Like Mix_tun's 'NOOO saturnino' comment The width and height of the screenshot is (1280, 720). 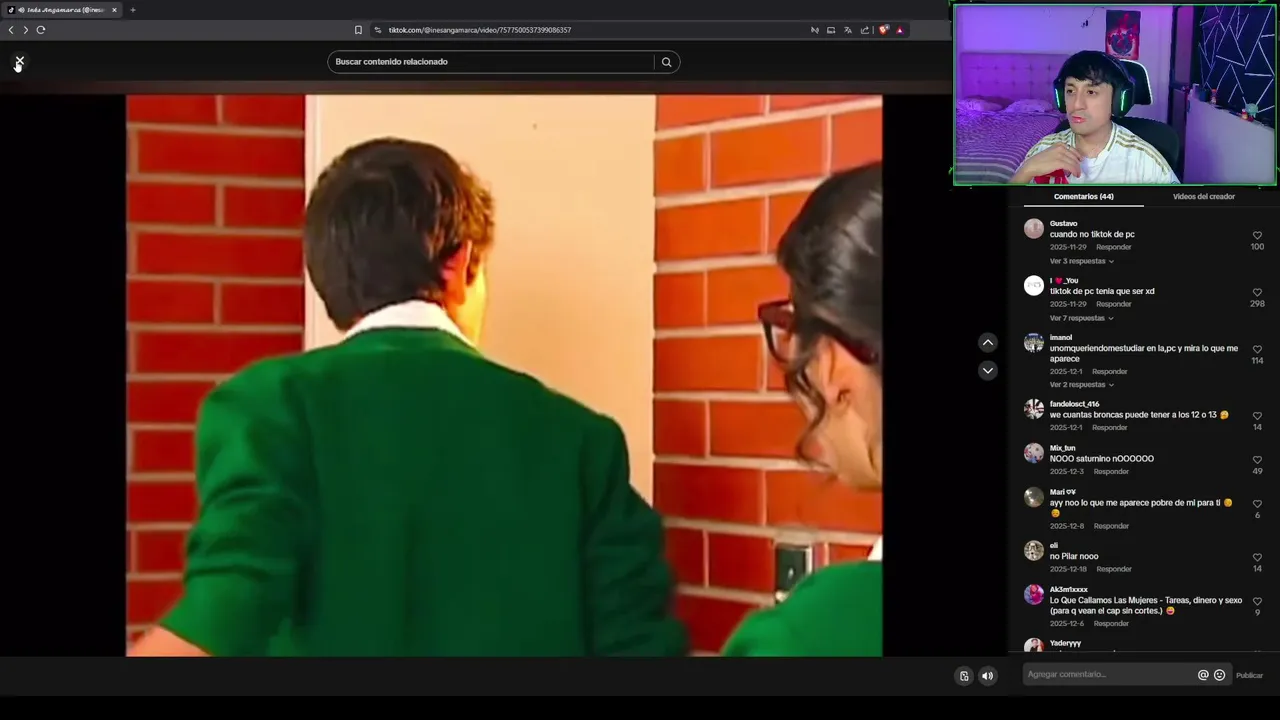[x=1257, y=460]
